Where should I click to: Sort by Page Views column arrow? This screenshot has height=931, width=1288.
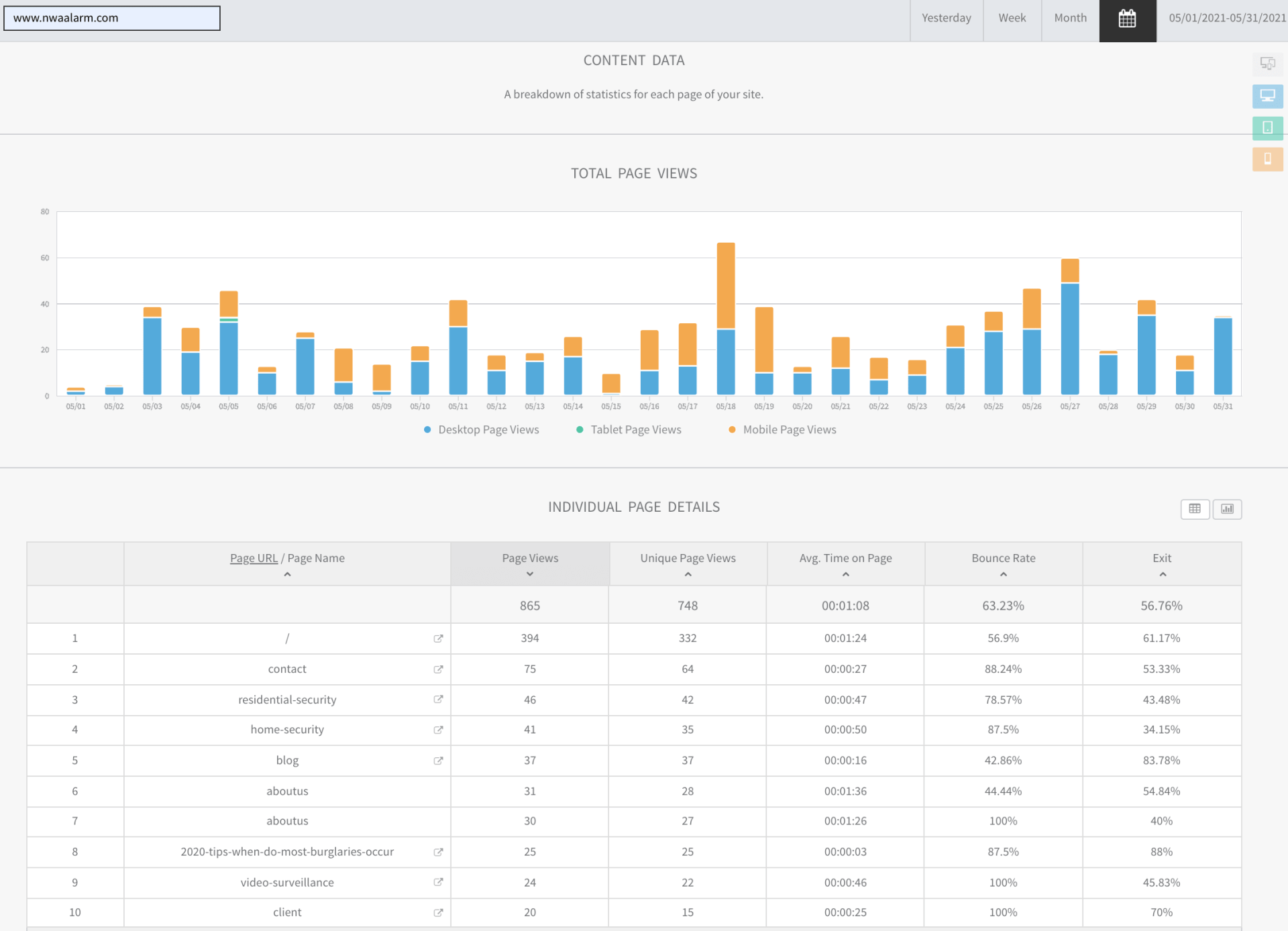click(x=530, y=574)
